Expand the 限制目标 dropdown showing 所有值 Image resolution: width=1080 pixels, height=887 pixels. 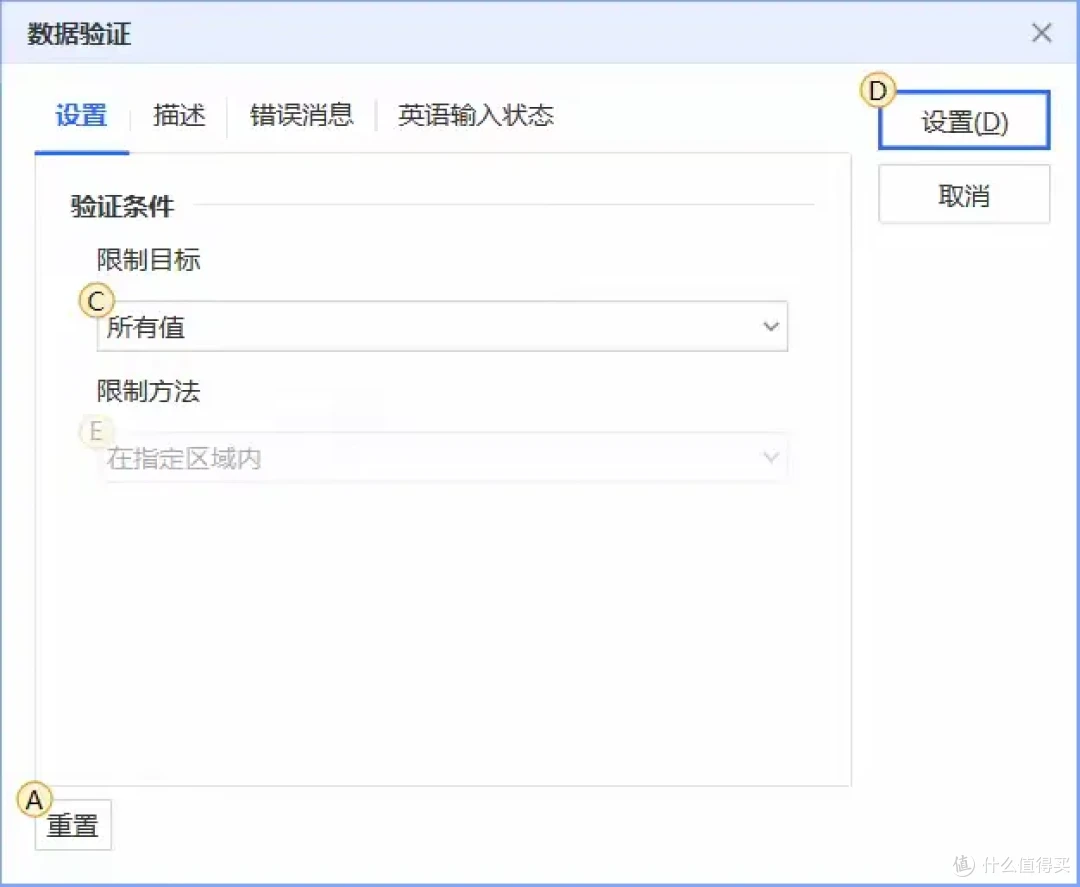pos(442,326)
